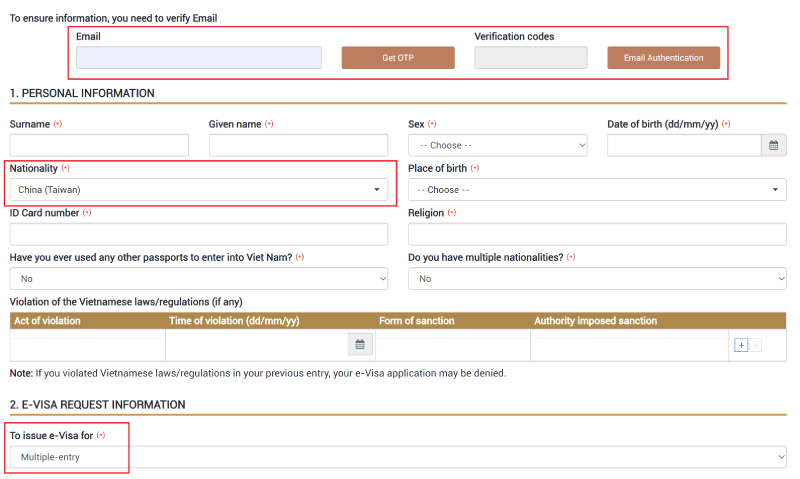Focus the Email input field

(x=198, y=58)
